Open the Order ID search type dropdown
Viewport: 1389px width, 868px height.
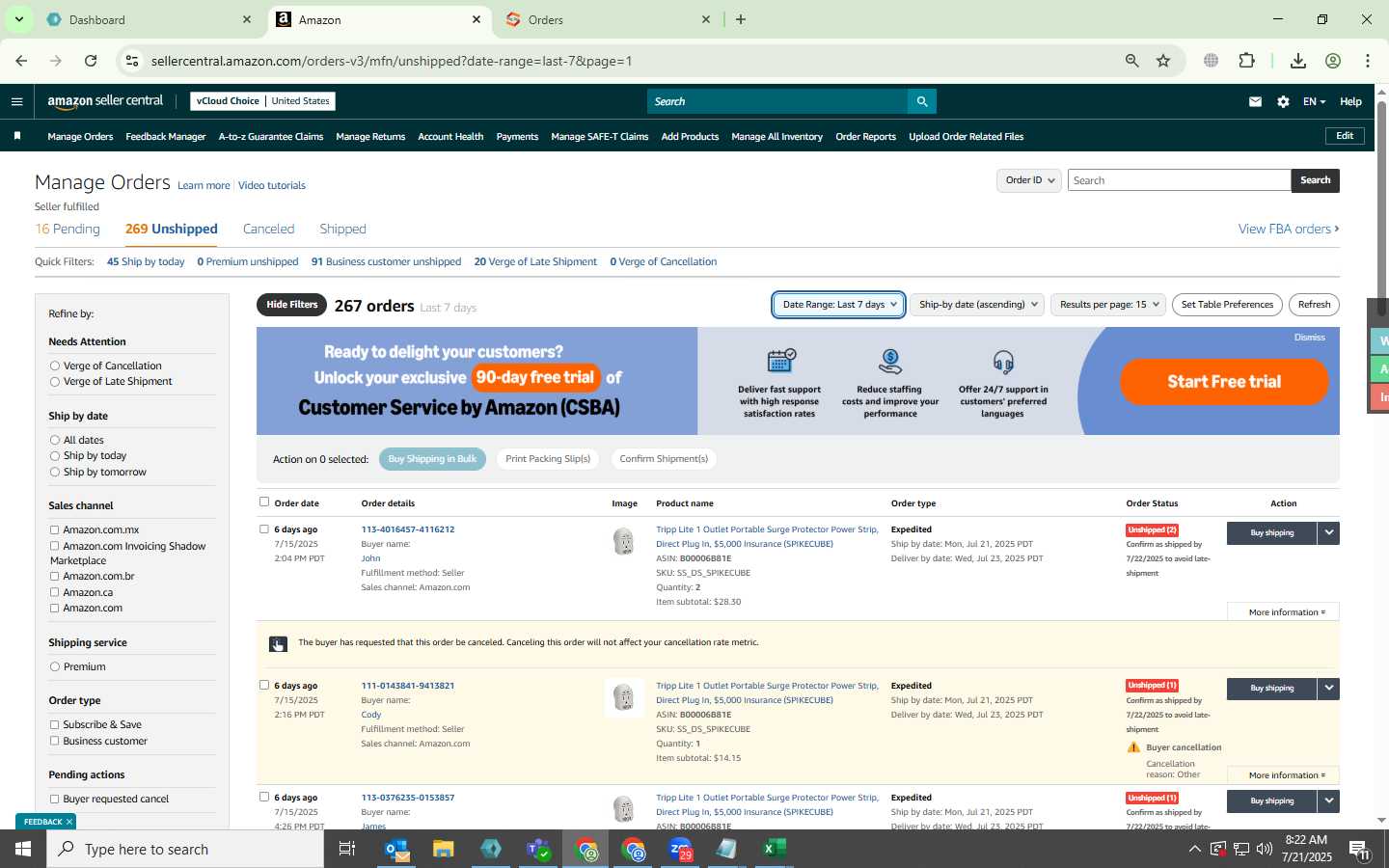pos(1028,180)
